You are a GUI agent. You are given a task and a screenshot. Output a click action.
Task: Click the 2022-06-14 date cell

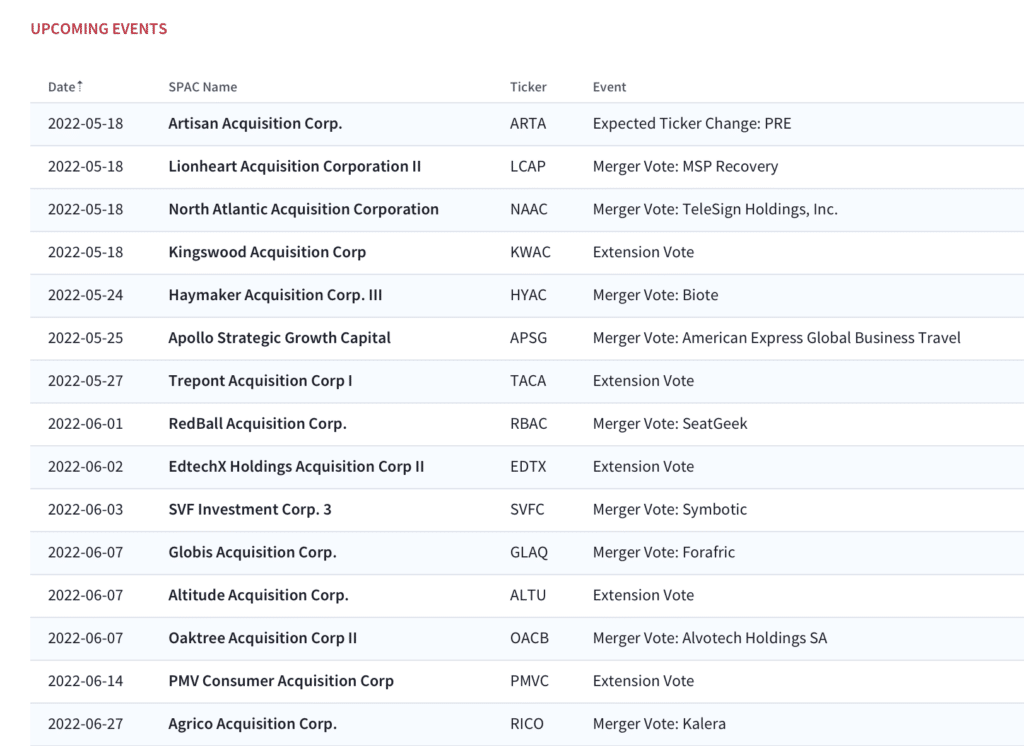pyautogui.click(x=86, y=681)
